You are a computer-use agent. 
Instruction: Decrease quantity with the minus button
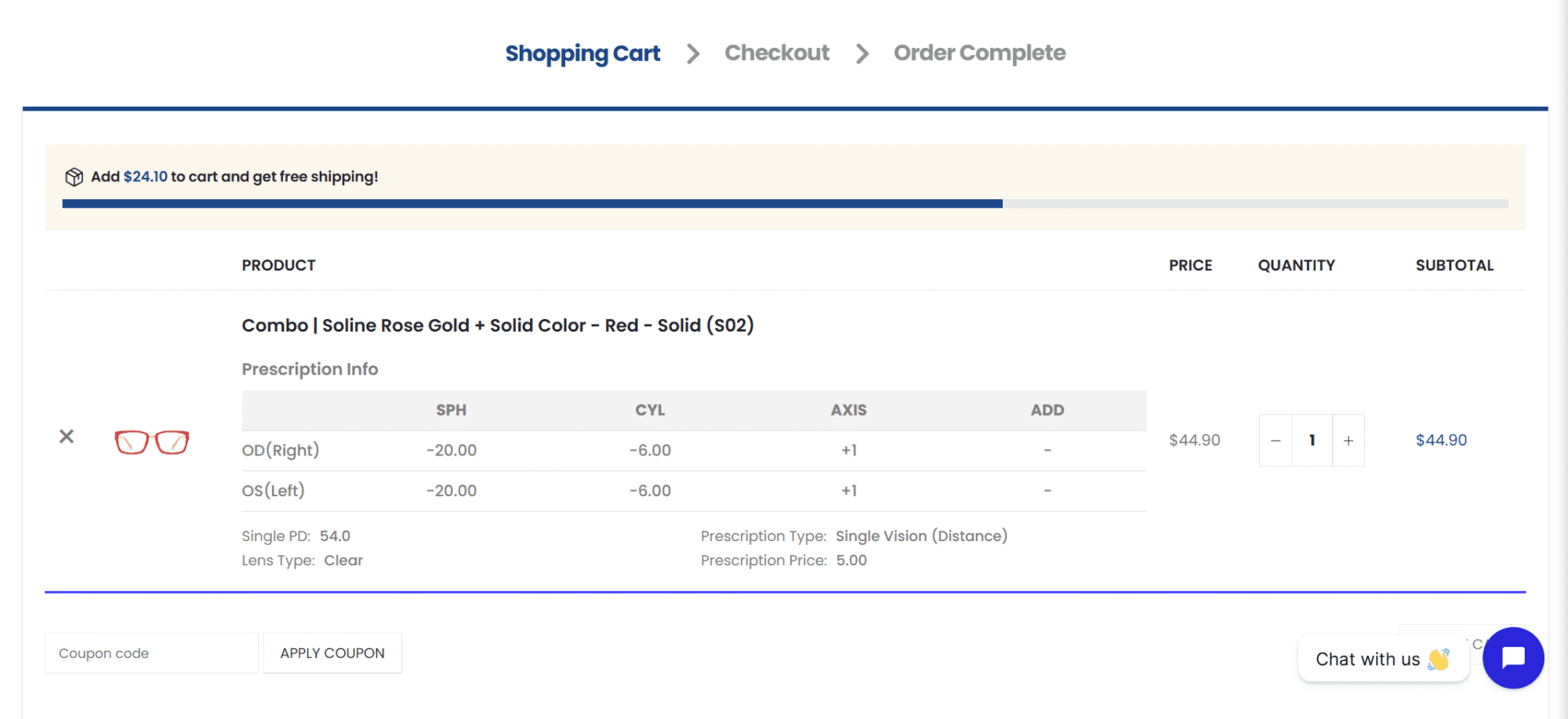point(1276,441)
